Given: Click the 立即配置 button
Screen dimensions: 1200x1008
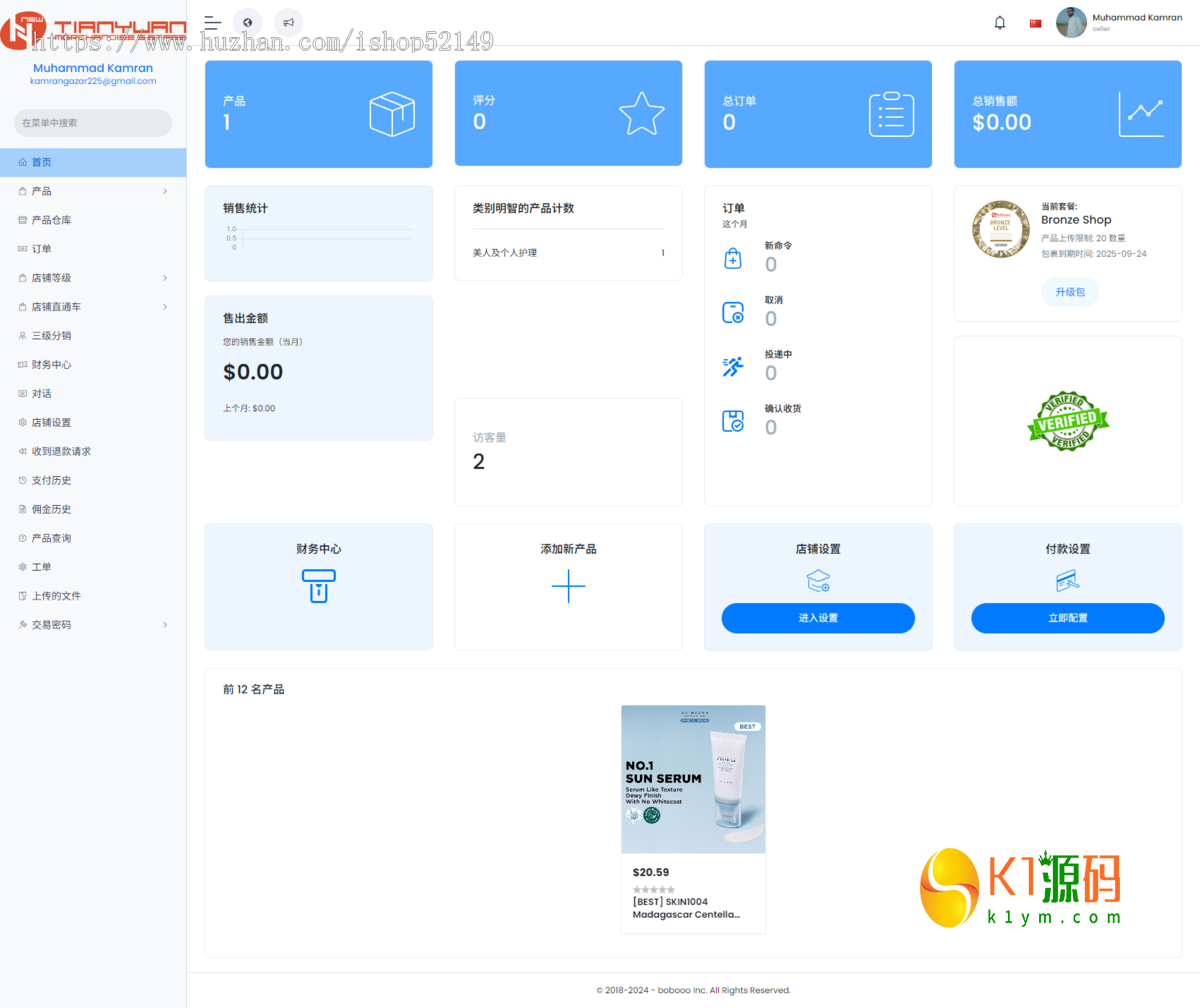Looking at the screenshot, I should tap(1068, 618).
